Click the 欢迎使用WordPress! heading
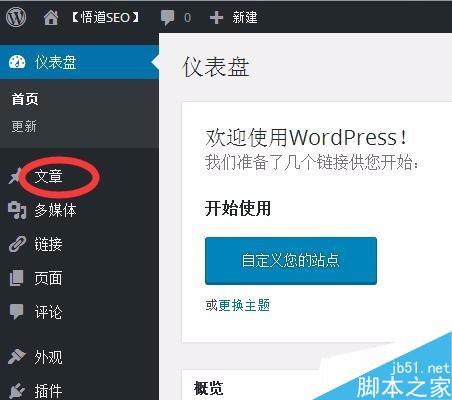 tap(306, 137)
